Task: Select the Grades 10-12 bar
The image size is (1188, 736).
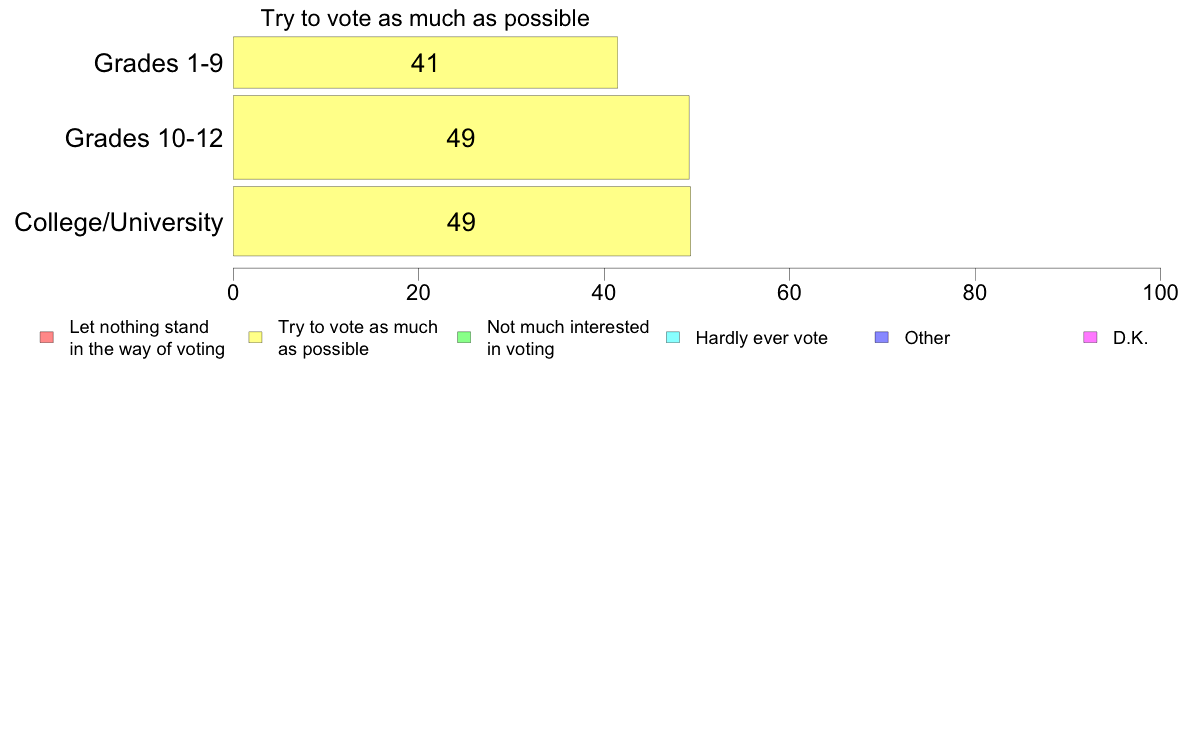Action: click(461, 137)
